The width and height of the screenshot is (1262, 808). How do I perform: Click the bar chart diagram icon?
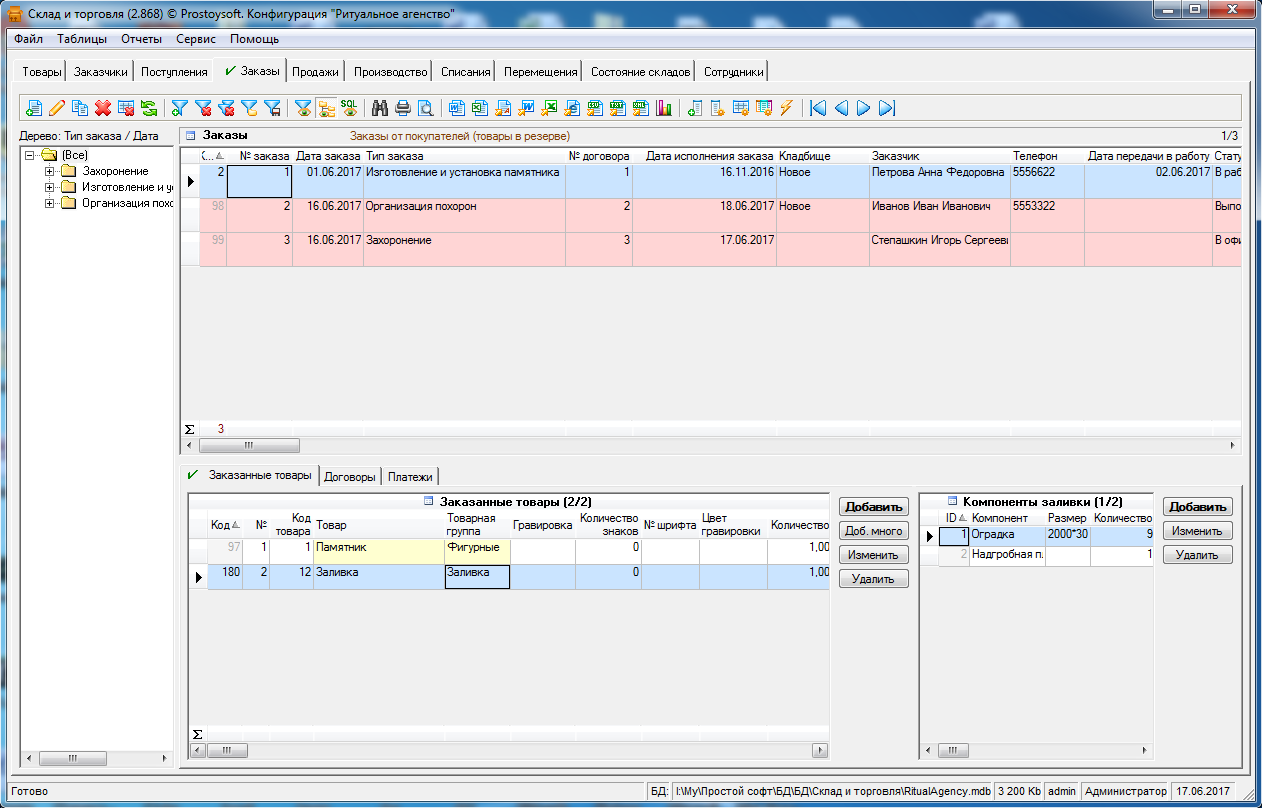[x=664, y=108]
